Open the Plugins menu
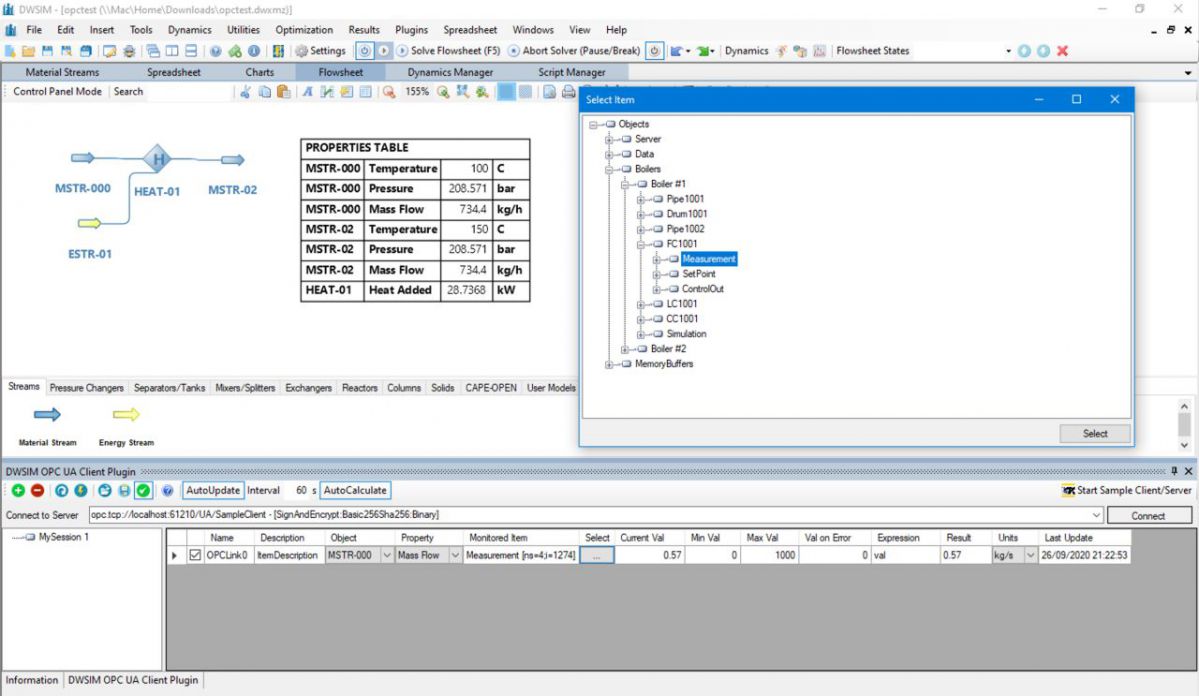The image size is (1199, 696). tap(410, 29)
